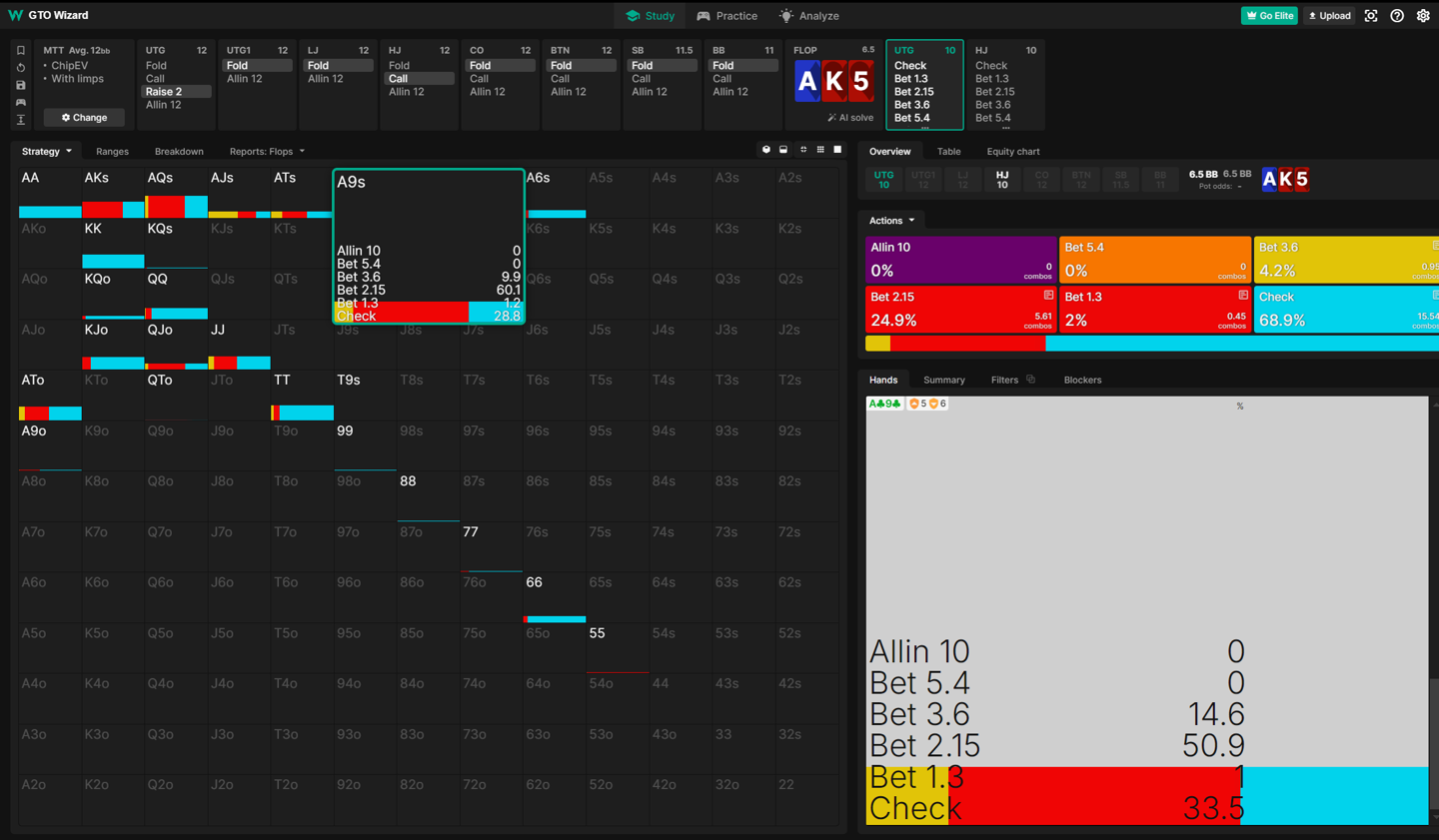This screenshot has height=840, width=1439.
Task: Click the save disk icon in sidebar
Action: coord(21,85)
